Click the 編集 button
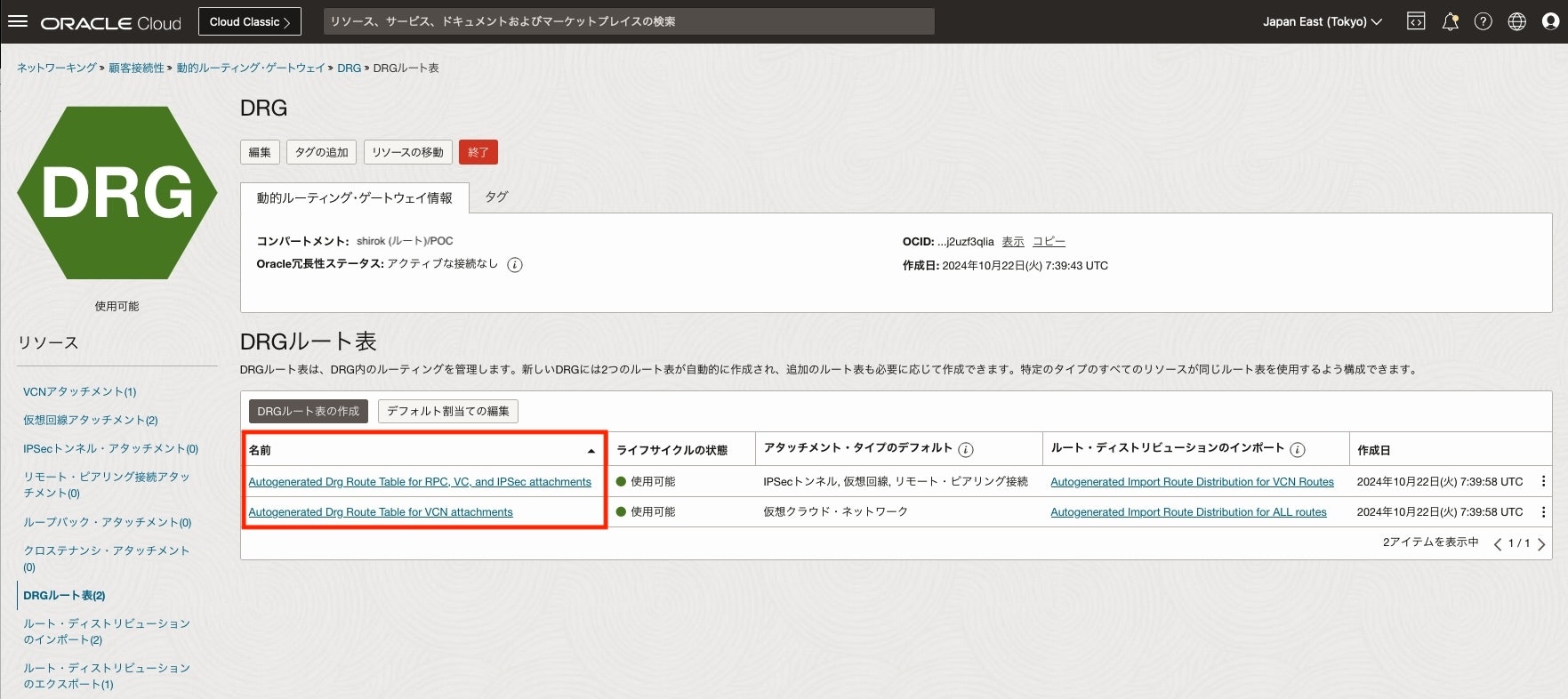Viewport: 1568px width, 699px height. 260,152
